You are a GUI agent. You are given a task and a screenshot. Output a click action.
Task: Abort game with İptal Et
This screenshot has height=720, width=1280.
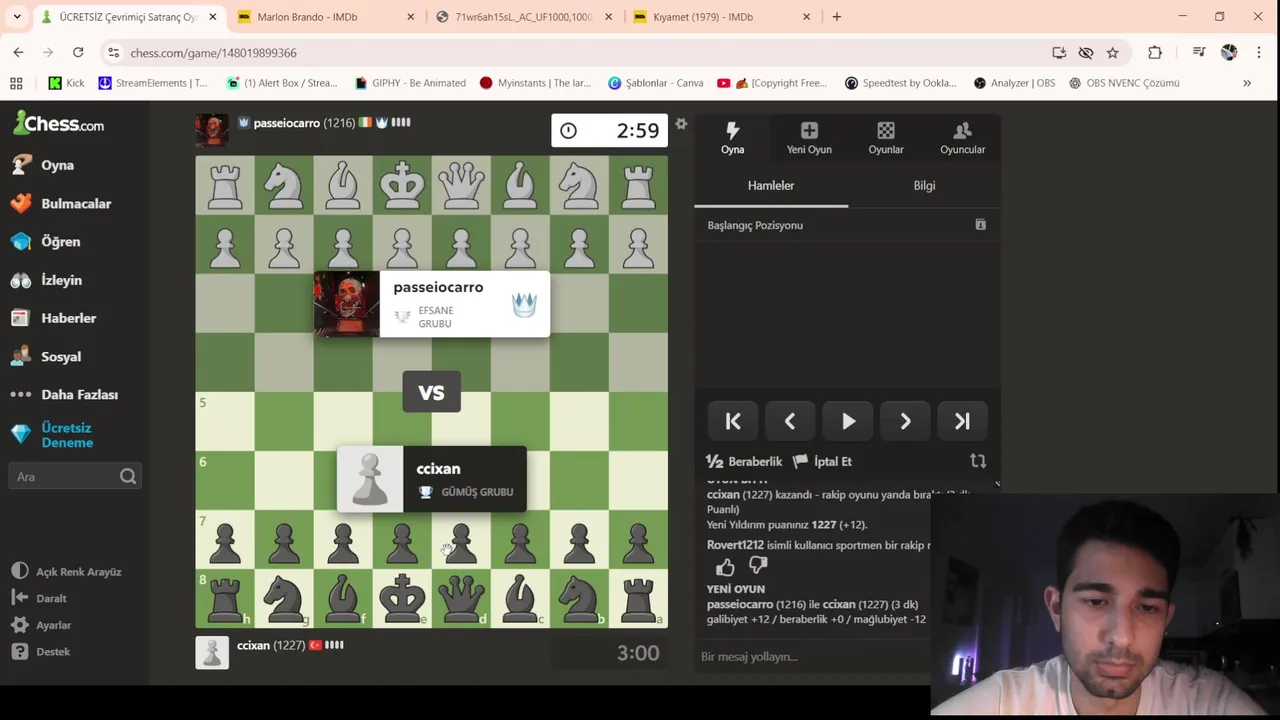tap(822, 461)
